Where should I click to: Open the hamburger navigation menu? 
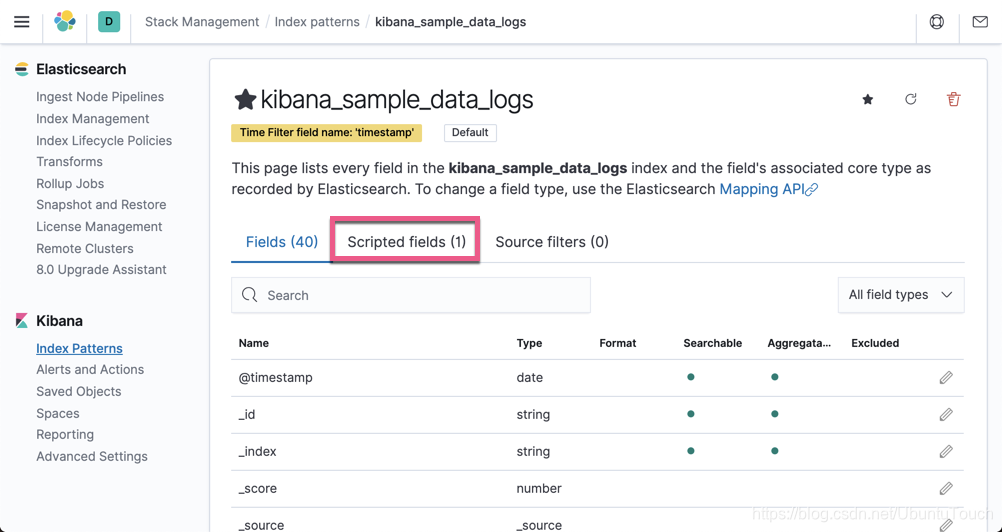[21, 22]
